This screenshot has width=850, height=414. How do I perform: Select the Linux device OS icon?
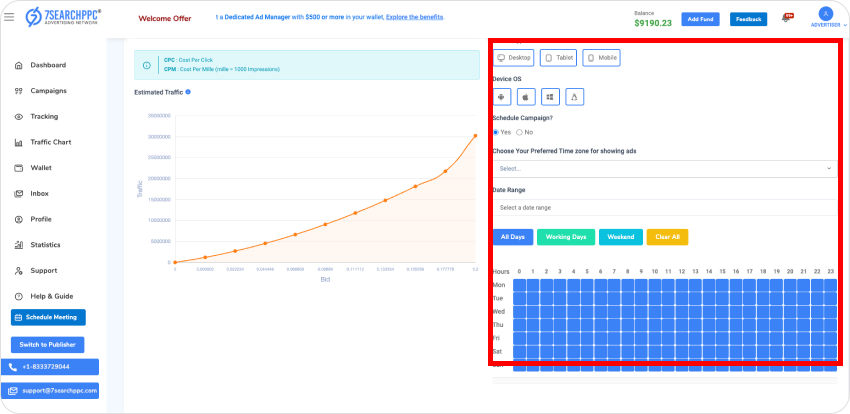click(575, 97)
